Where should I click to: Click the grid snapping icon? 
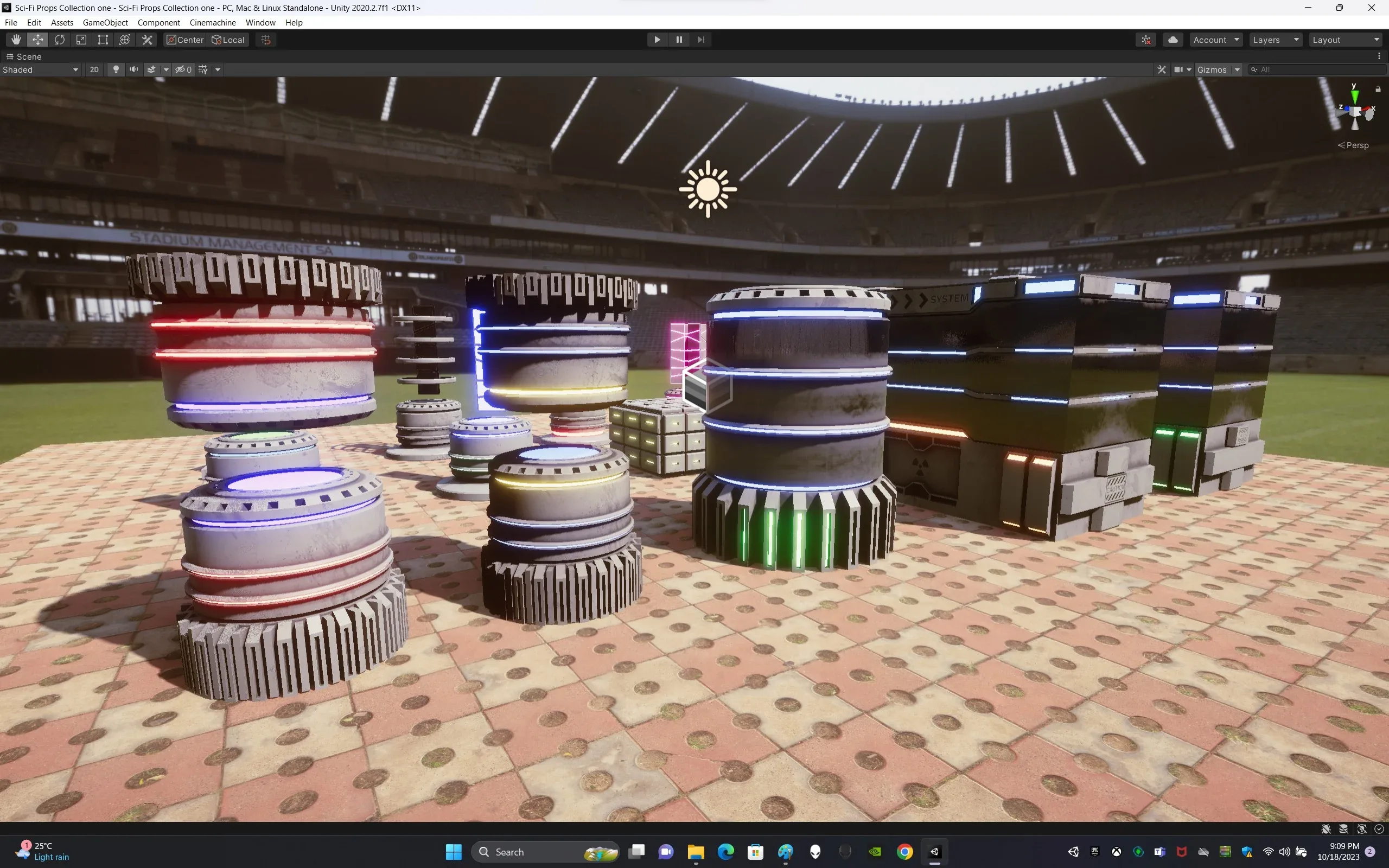coord(266,40)
